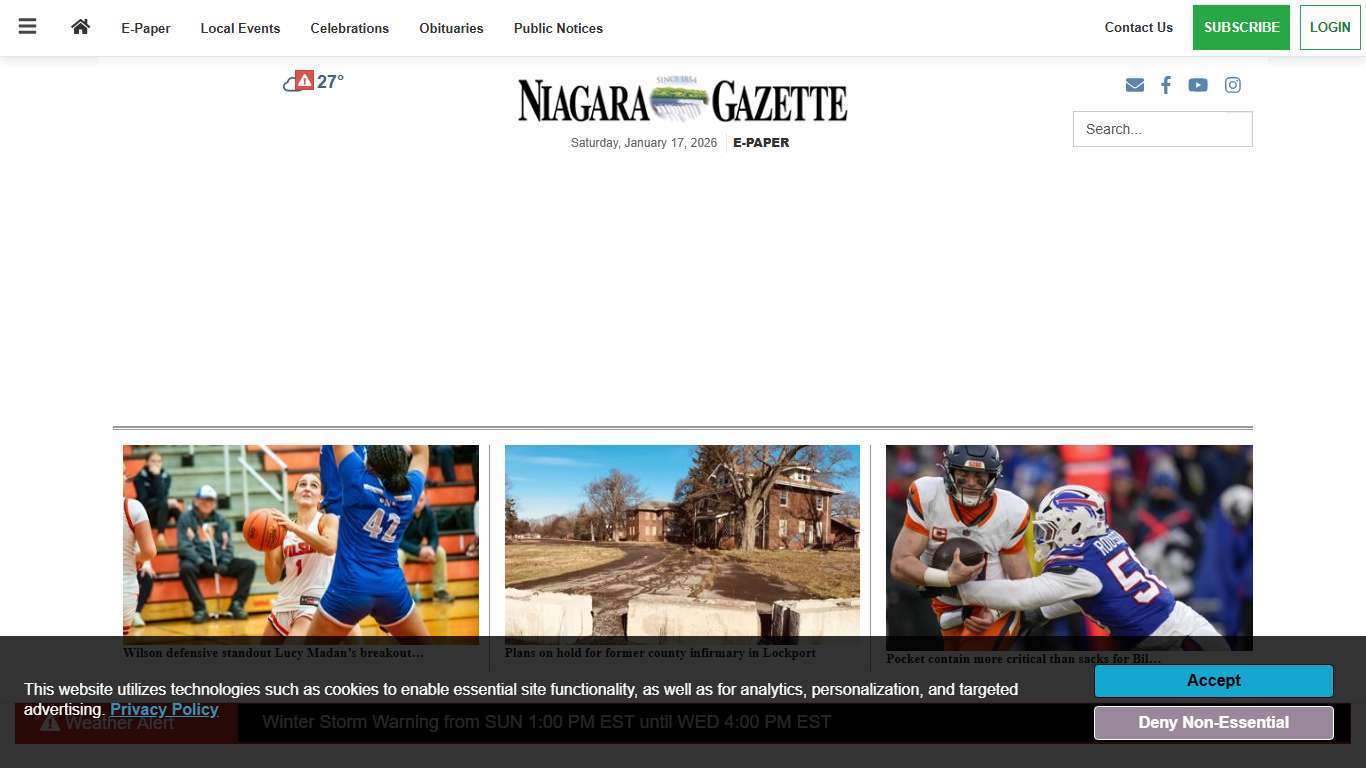
Task: Go to homepage using the home icon
Action: [x=80, y=27]
